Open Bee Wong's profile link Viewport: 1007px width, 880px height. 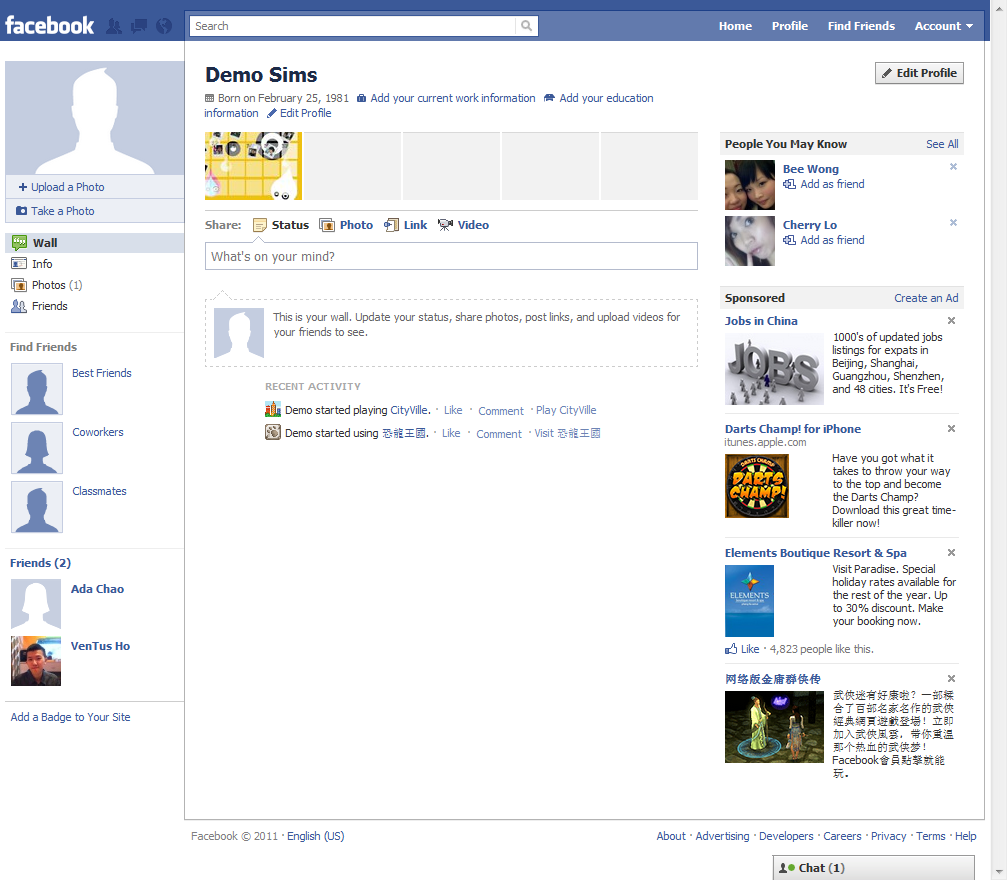pyautogui.click(x=810, y=169)
